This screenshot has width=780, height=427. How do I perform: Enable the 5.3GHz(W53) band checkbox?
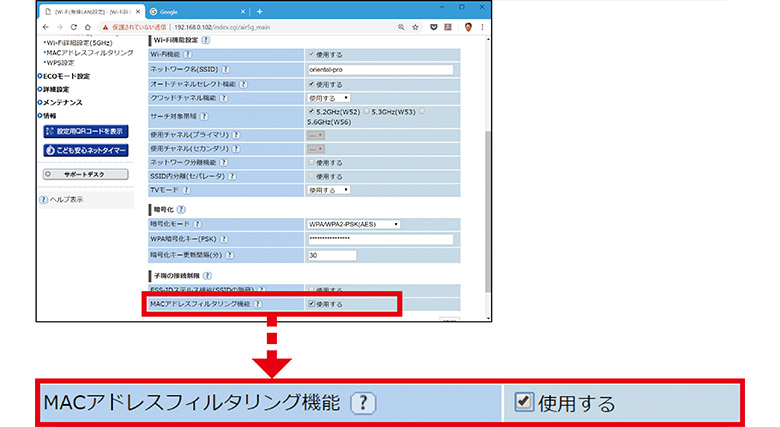click(x=366, y=111)
